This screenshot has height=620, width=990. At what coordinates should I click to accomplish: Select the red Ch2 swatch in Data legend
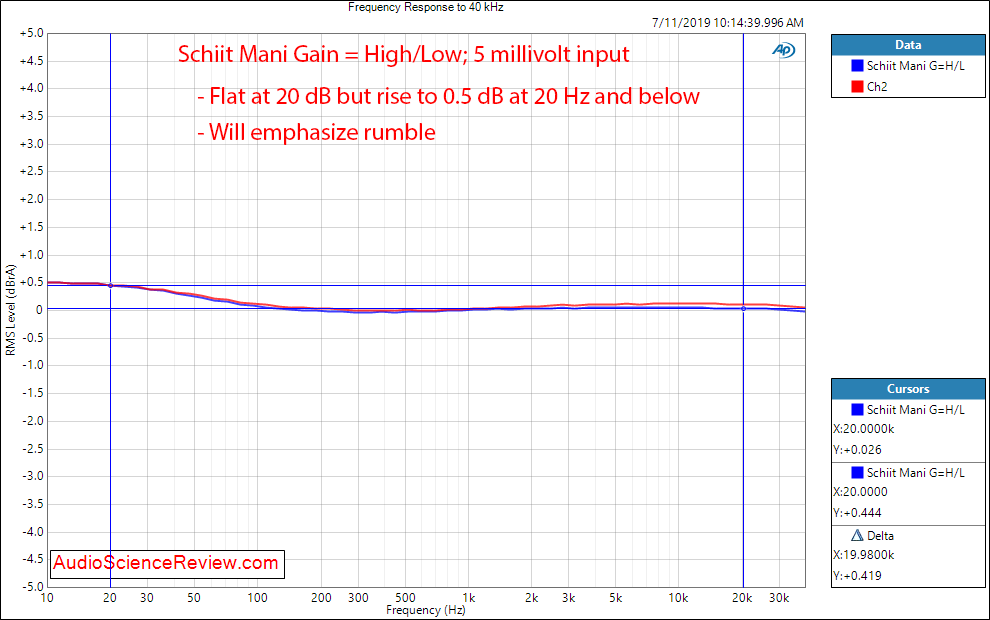(x=857, y=86)
